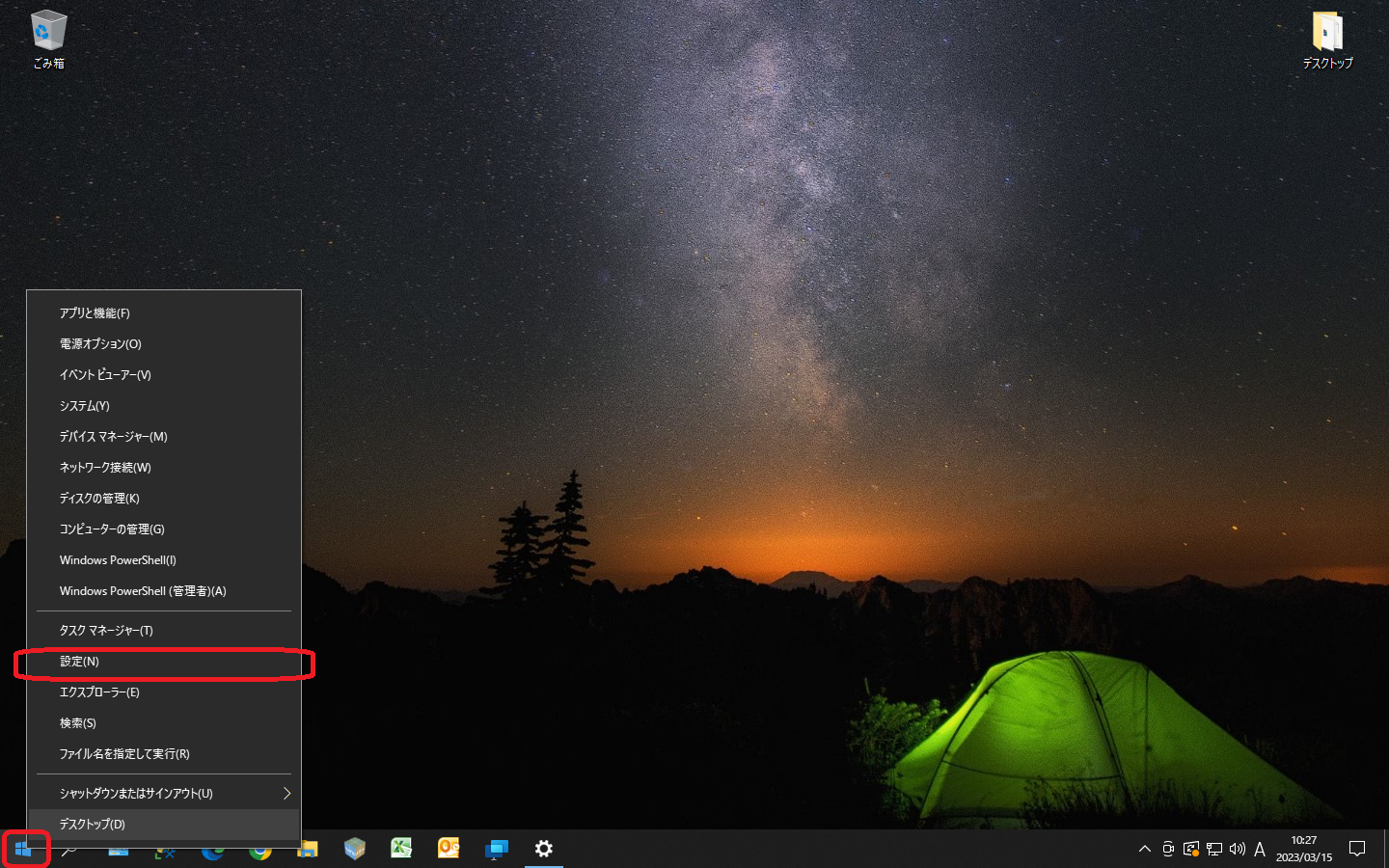This screenshot has height=868, width=1389.
Task: Show hidden tray icons with the chevron
Action: pos(1145,849)
